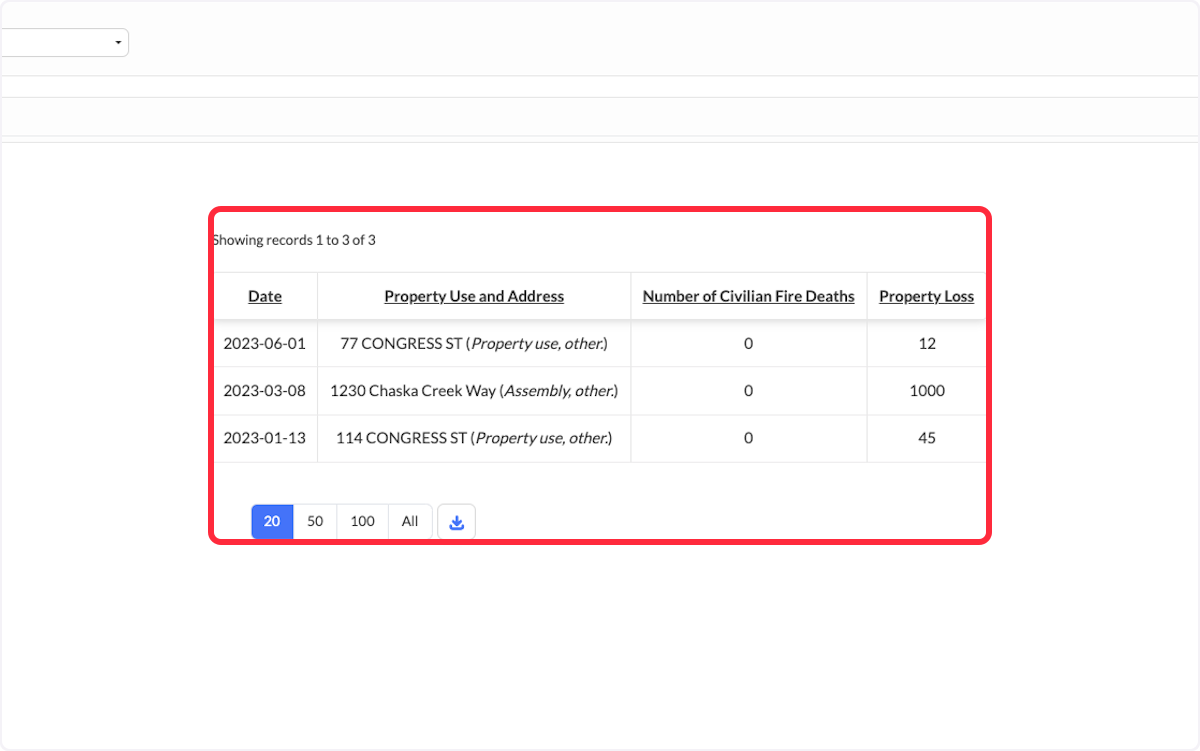Download table records with the download icon
The image size is (1200, 751).
point(456,522)
